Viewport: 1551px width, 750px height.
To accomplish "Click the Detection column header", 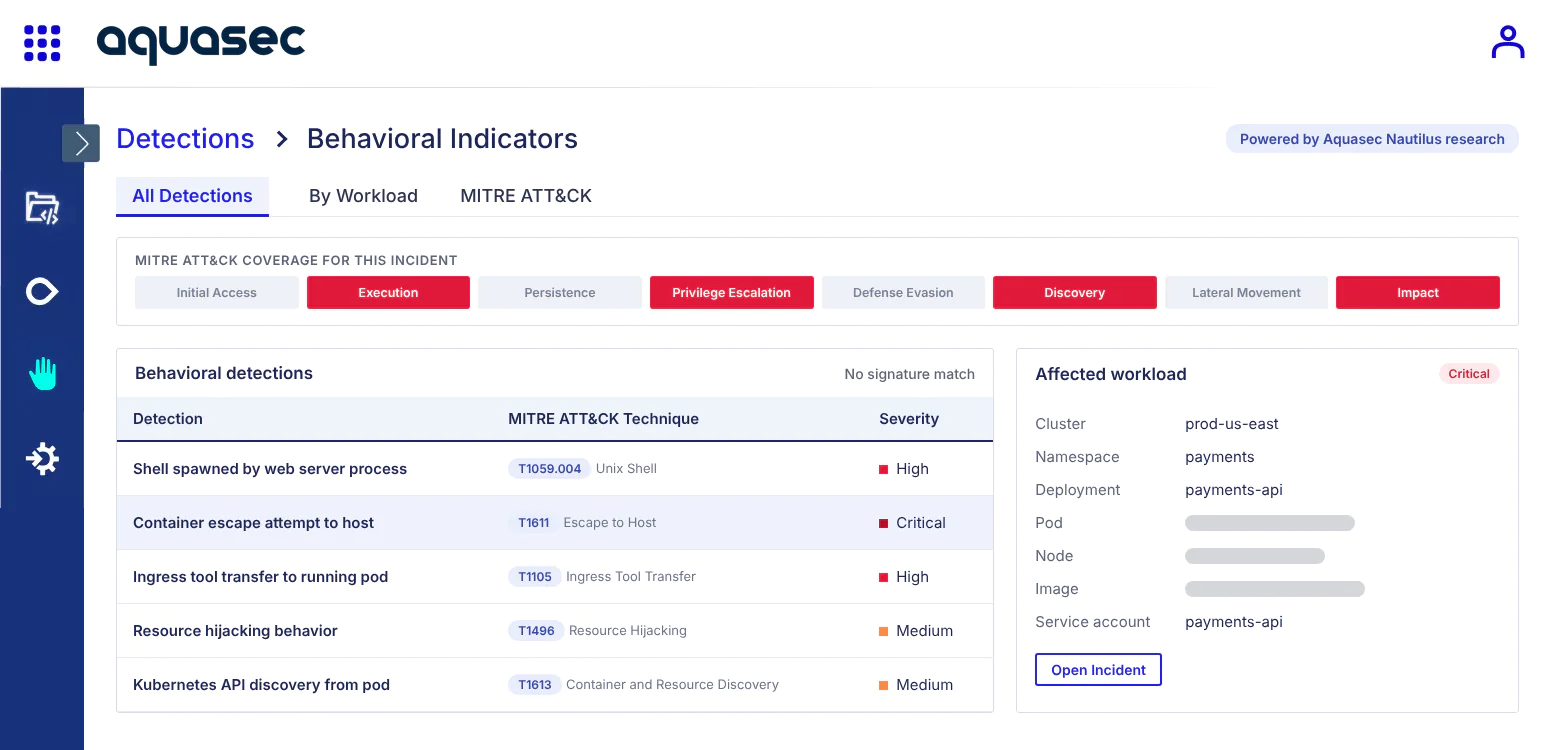I will 168,419.
